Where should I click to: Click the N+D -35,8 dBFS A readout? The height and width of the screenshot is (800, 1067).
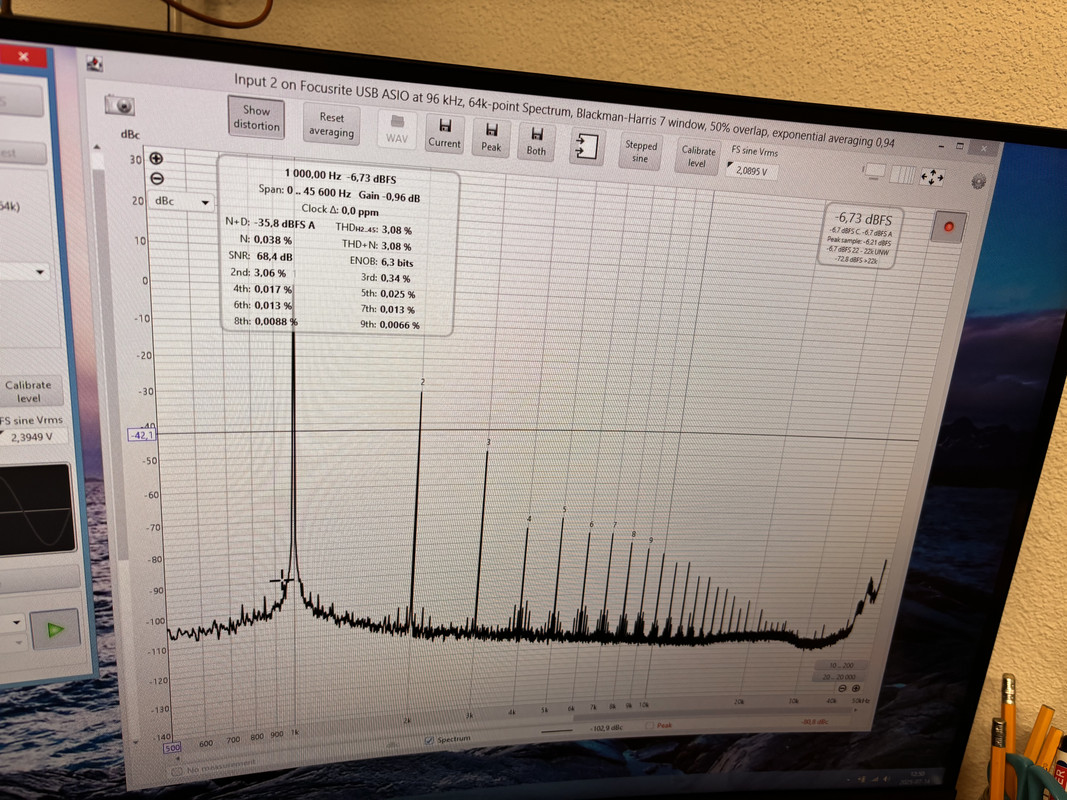pyautogui.click(x=270, y=222)
